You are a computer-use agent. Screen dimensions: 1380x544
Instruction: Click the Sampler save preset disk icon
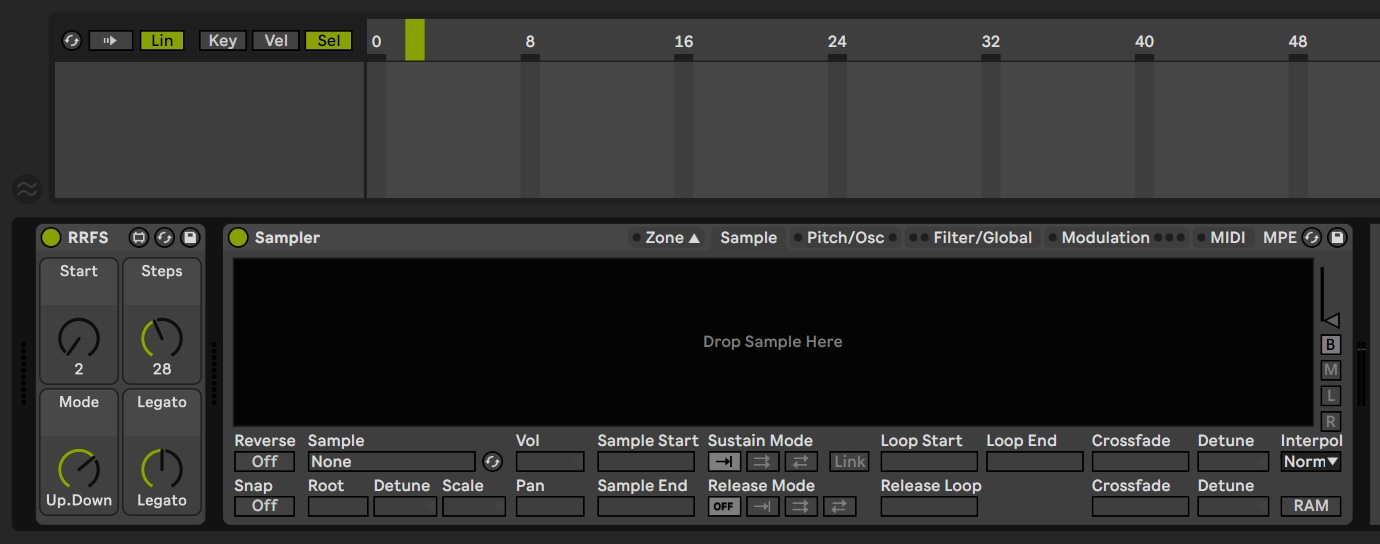(1337, 238)
